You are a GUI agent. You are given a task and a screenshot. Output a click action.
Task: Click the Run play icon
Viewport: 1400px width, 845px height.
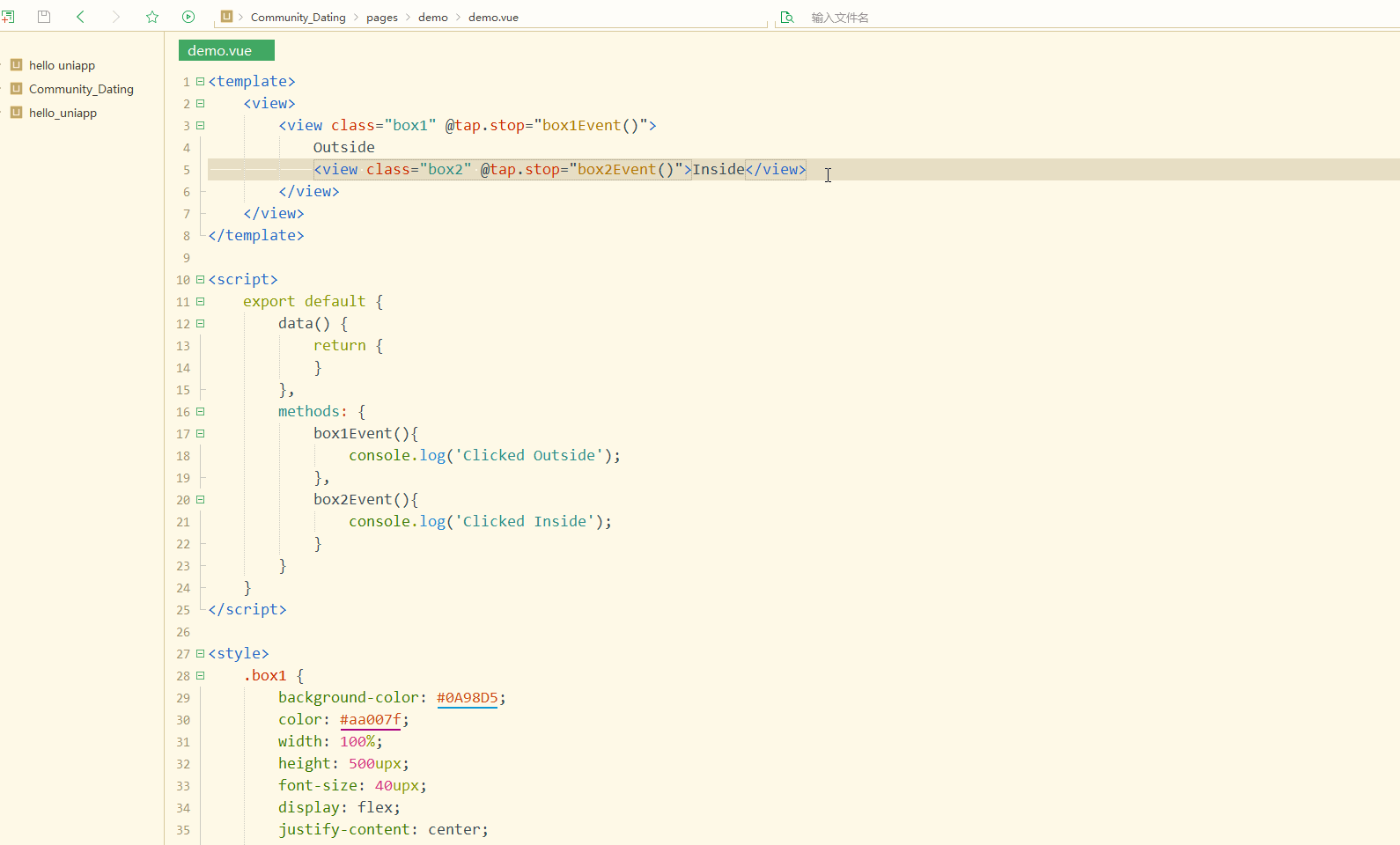click(x=188, y=17)
